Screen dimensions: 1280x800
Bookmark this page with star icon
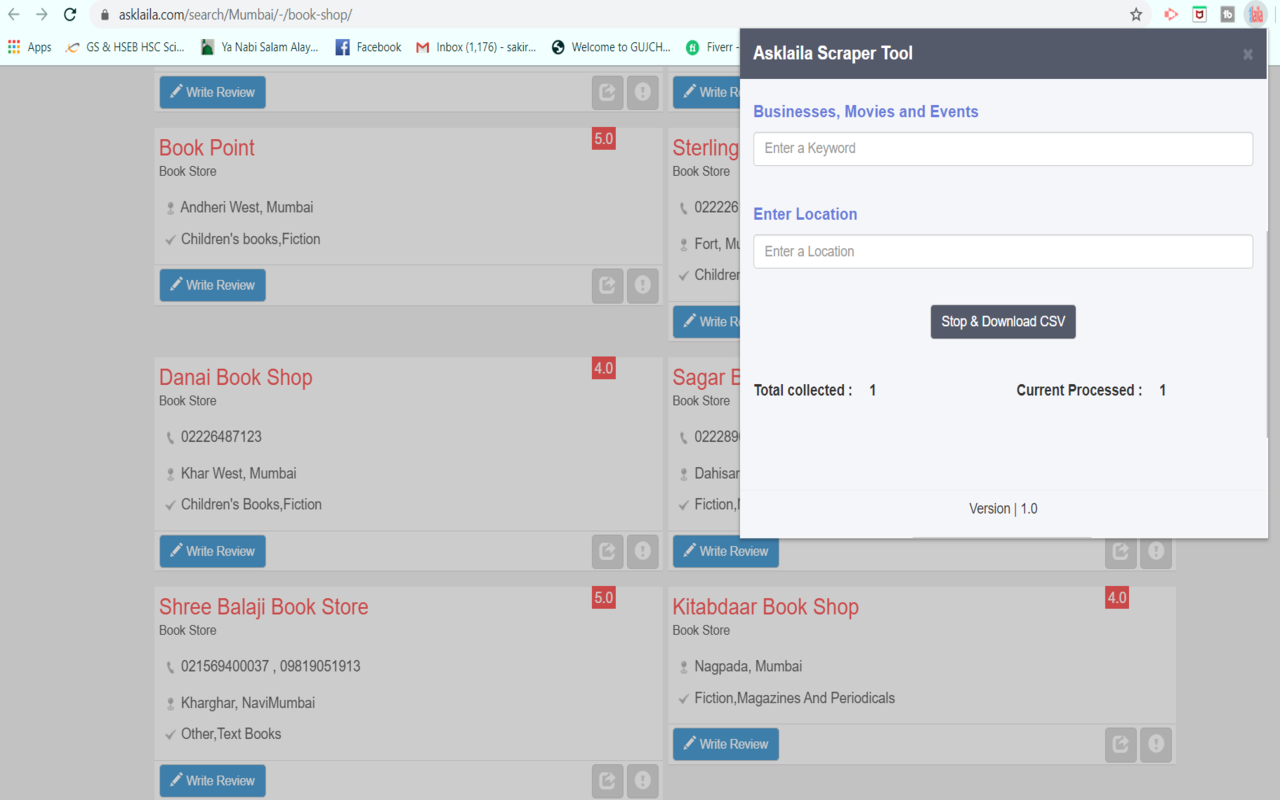click(x=1136, y=14)
